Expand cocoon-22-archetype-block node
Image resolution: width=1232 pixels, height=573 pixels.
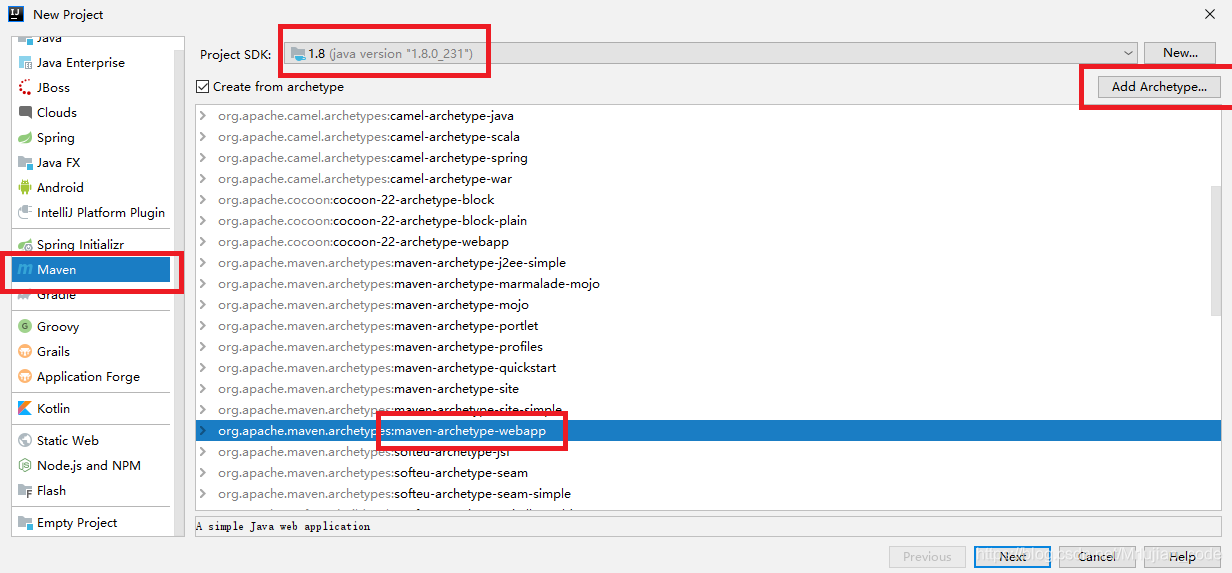click(x=203, y=200)
